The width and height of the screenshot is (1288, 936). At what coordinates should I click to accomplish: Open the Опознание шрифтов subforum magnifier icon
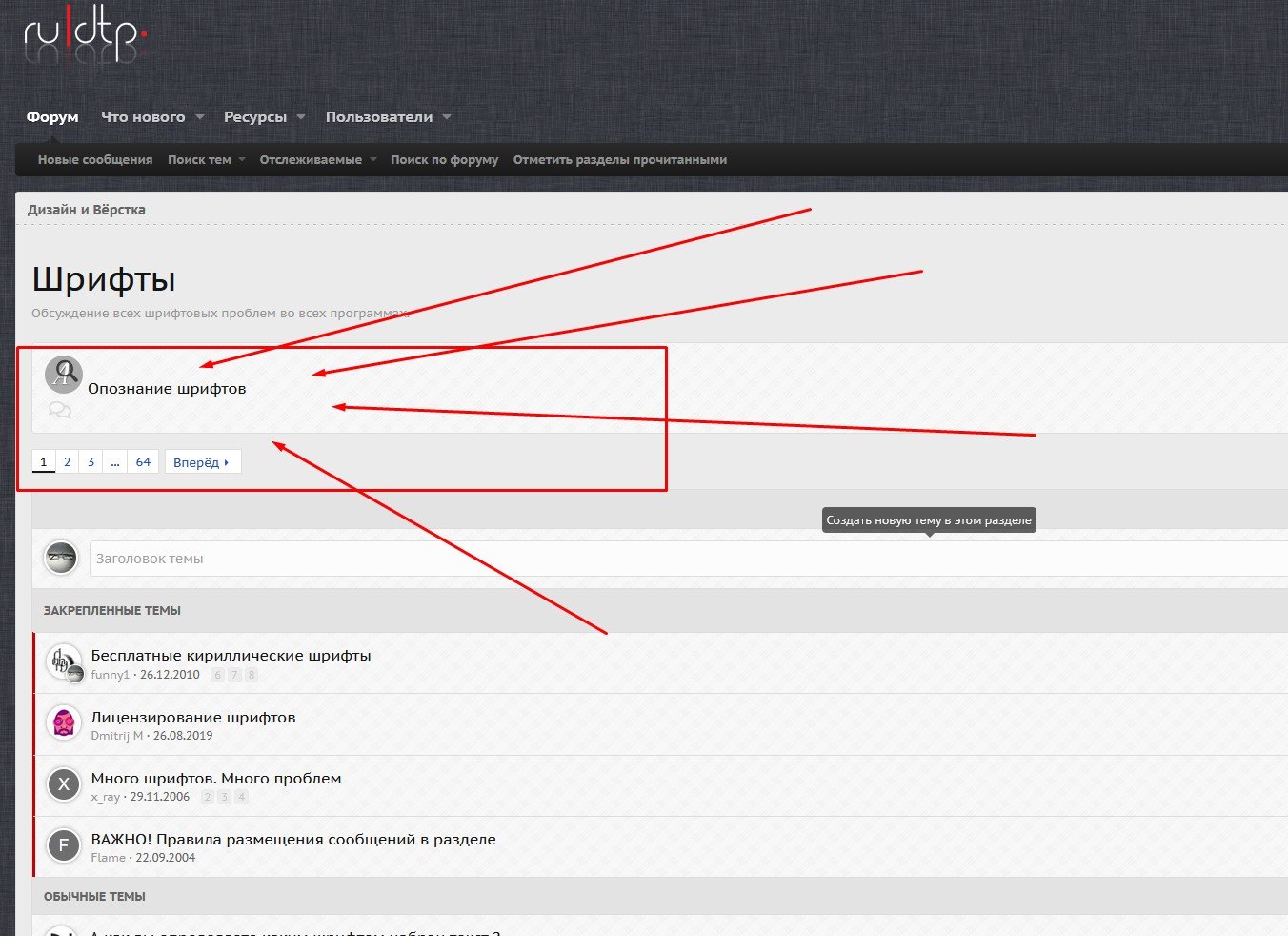click(x=64, y=375)
